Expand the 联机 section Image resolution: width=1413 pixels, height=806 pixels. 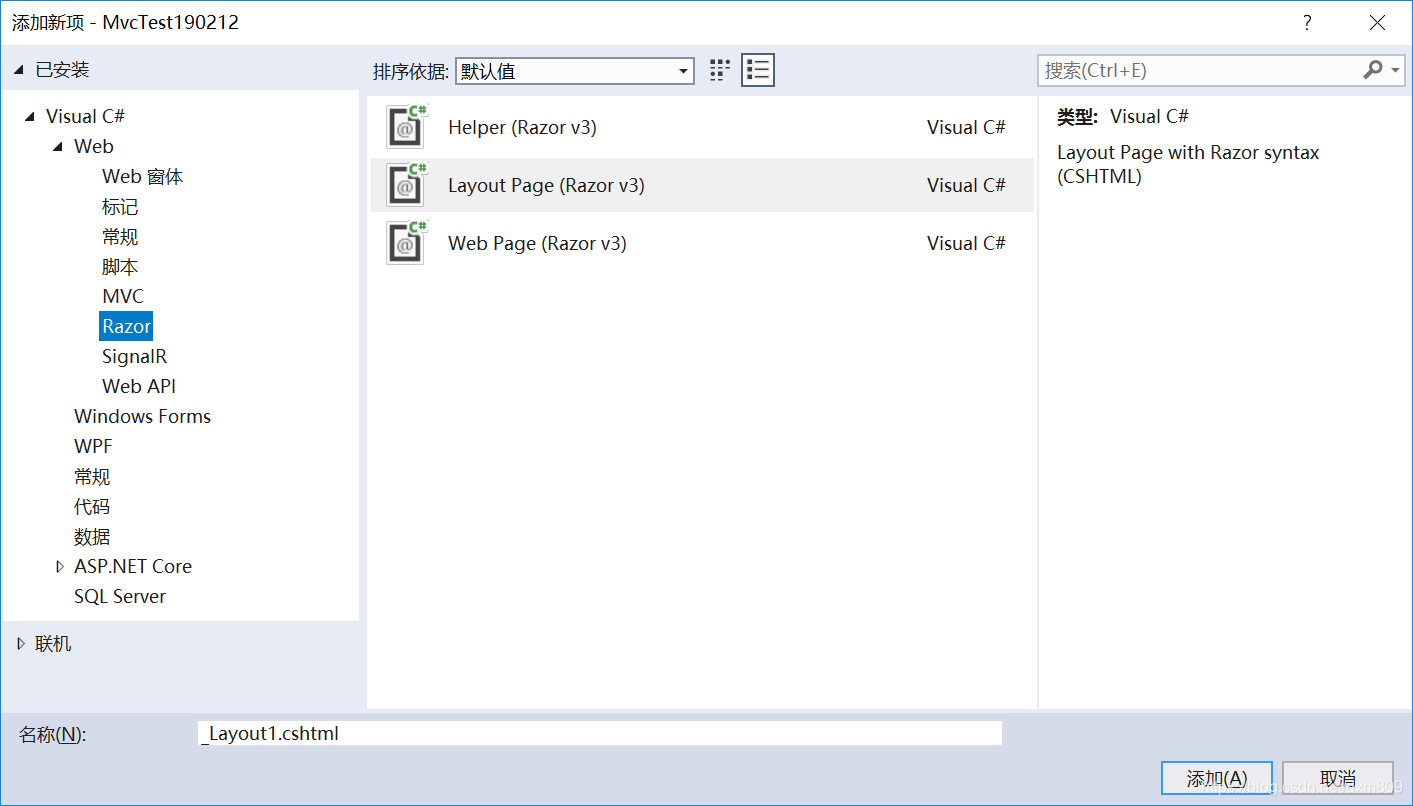[x=22, y=643]
